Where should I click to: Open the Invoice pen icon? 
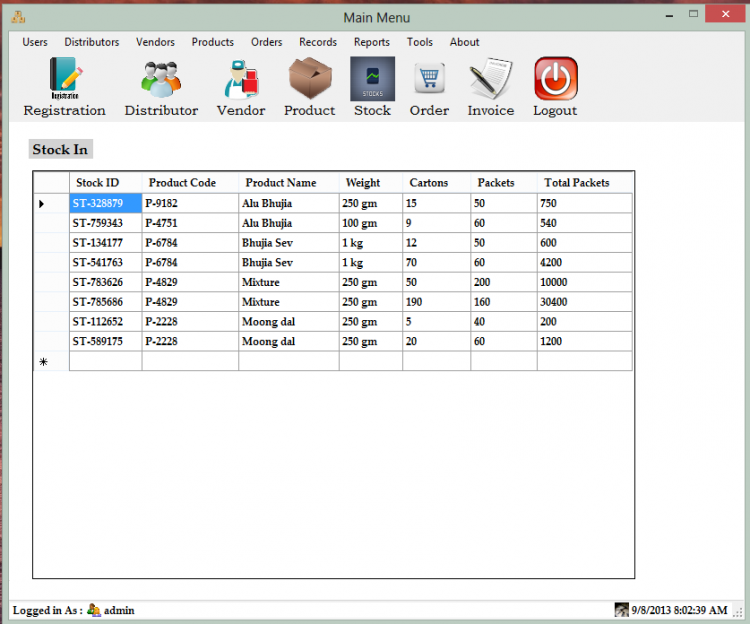pyautogui.click(x=490, y=79)
